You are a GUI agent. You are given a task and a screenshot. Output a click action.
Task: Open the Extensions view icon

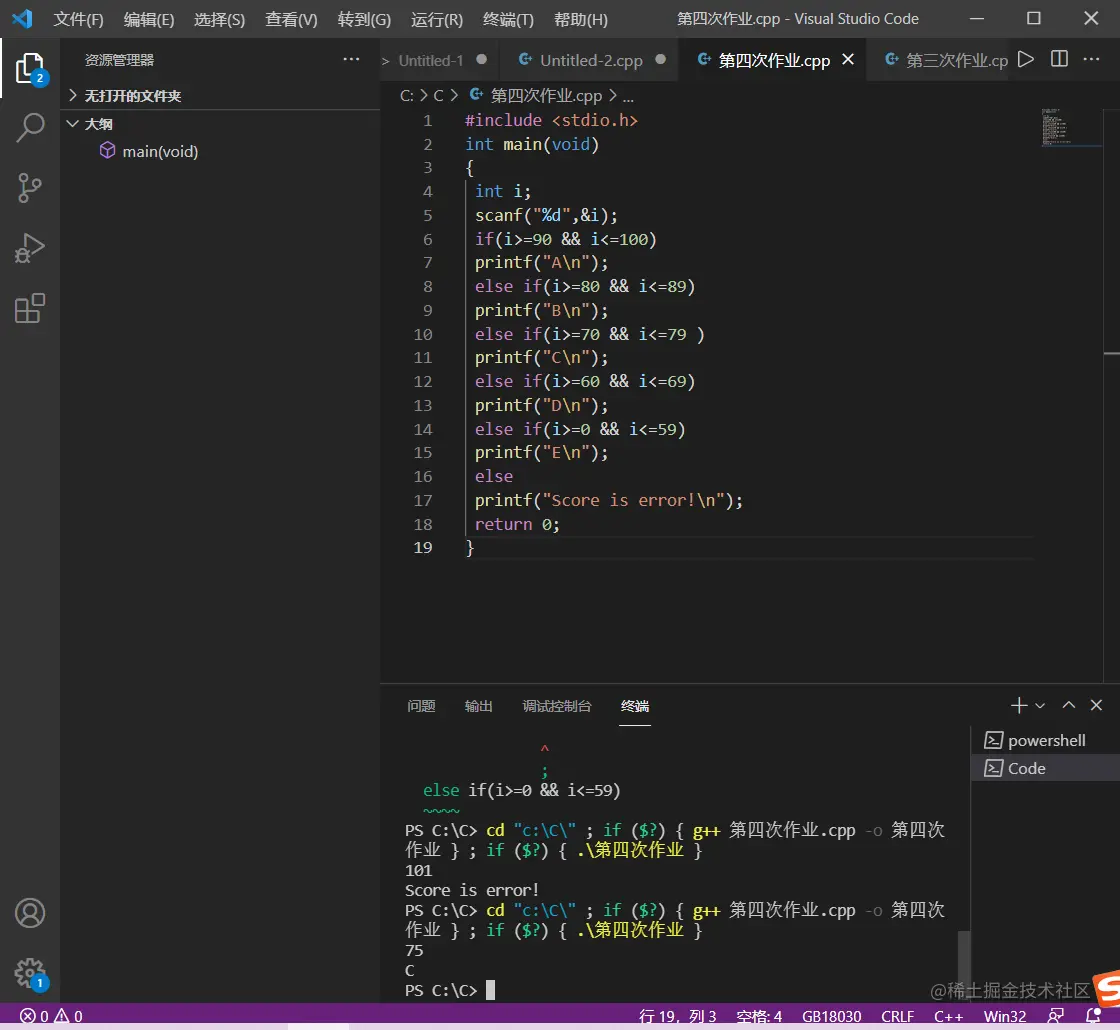[x=30, y=308]
